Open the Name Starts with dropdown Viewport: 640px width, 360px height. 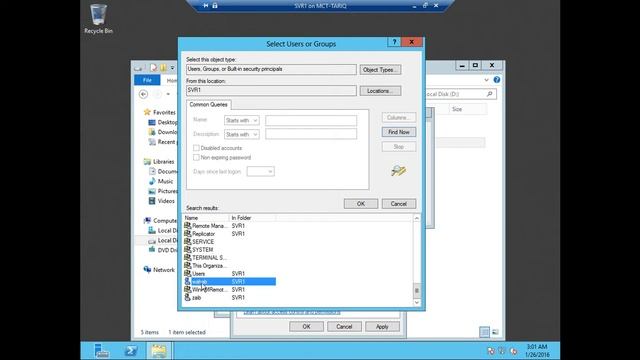pos(242,120)
